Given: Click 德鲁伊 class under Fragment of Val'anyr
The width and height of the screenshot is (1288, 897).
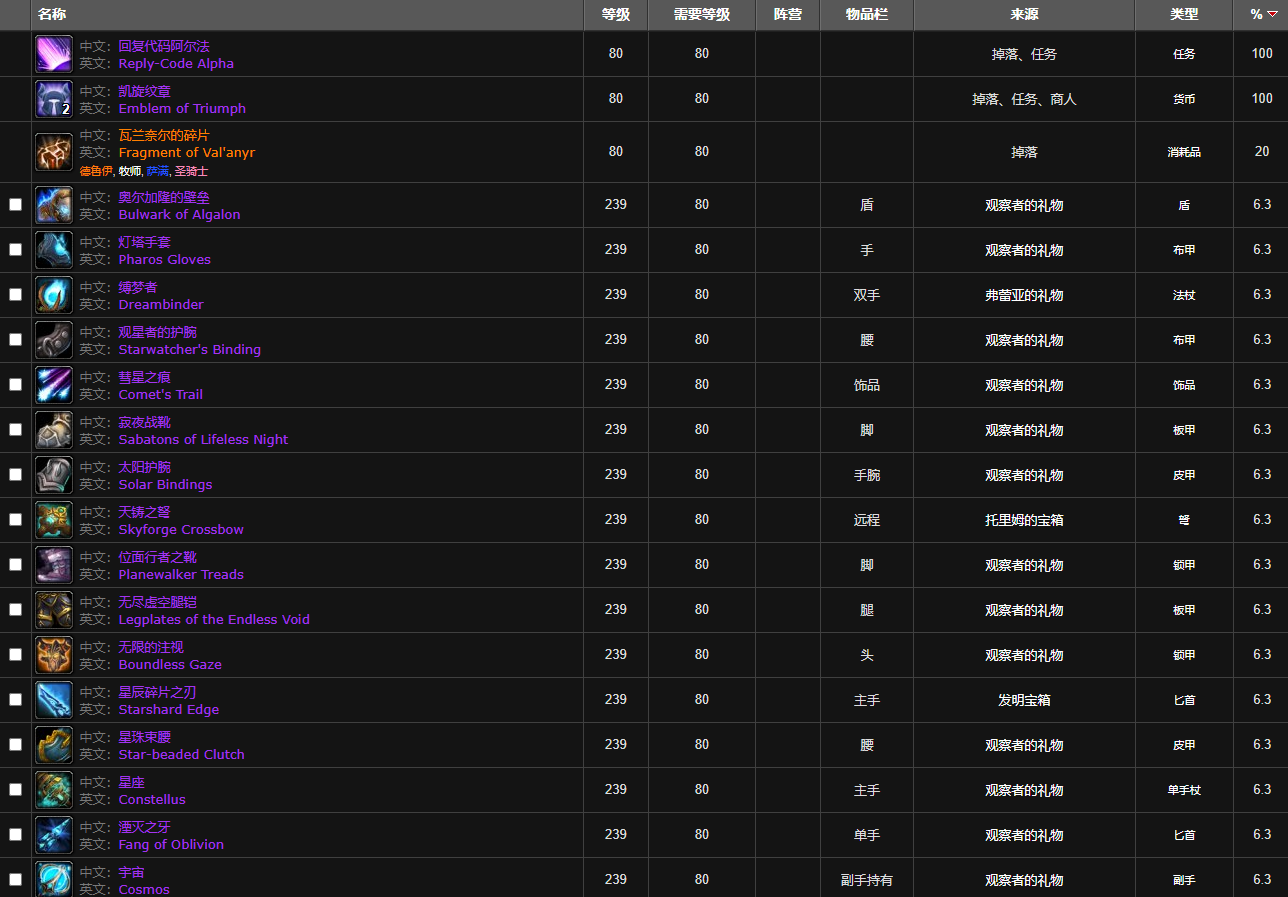Looking at the screenshot, I should click(97, 171).
